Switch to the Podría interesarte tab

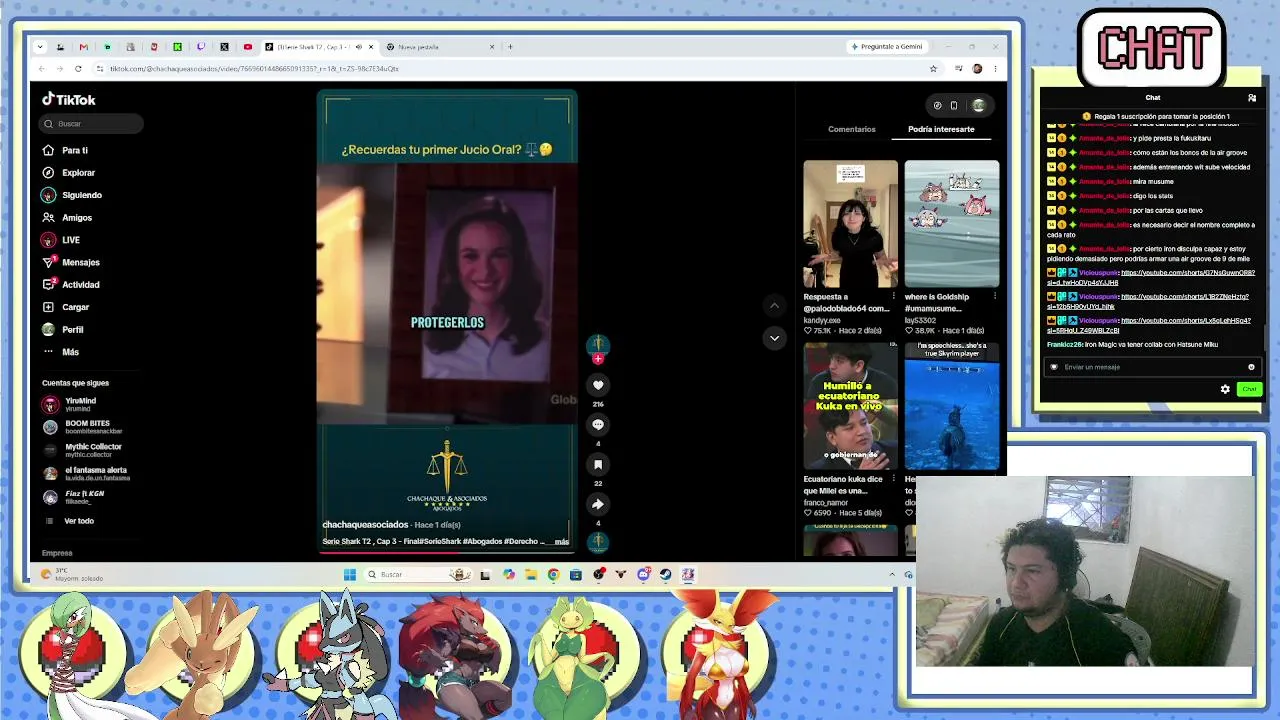click(941, 129)
